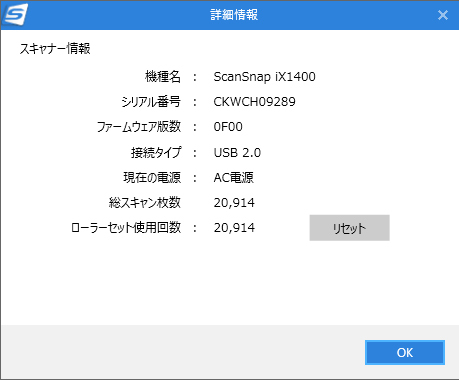
Task: Select the AC電源 power source value
Action: [x=234, y=177]
